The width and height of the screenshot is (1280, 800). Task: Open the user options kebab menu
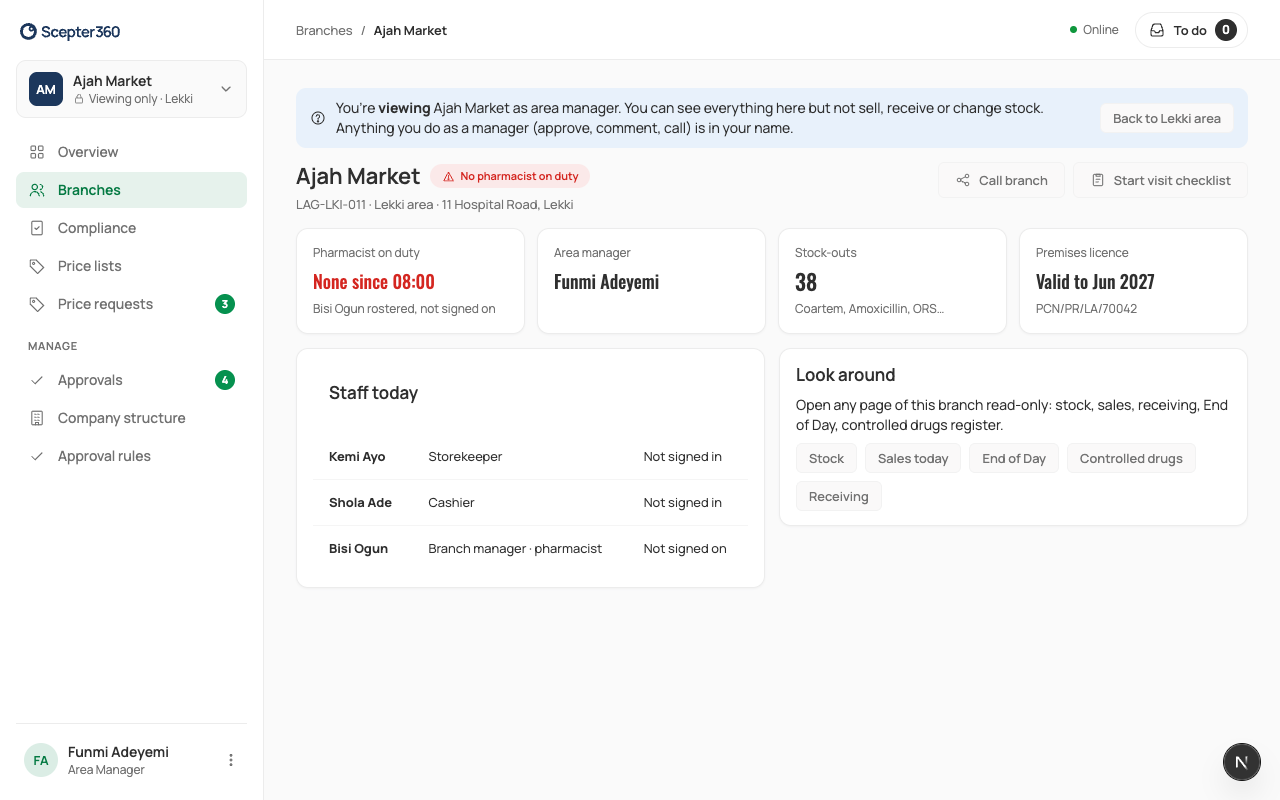[x=231, y=760]
